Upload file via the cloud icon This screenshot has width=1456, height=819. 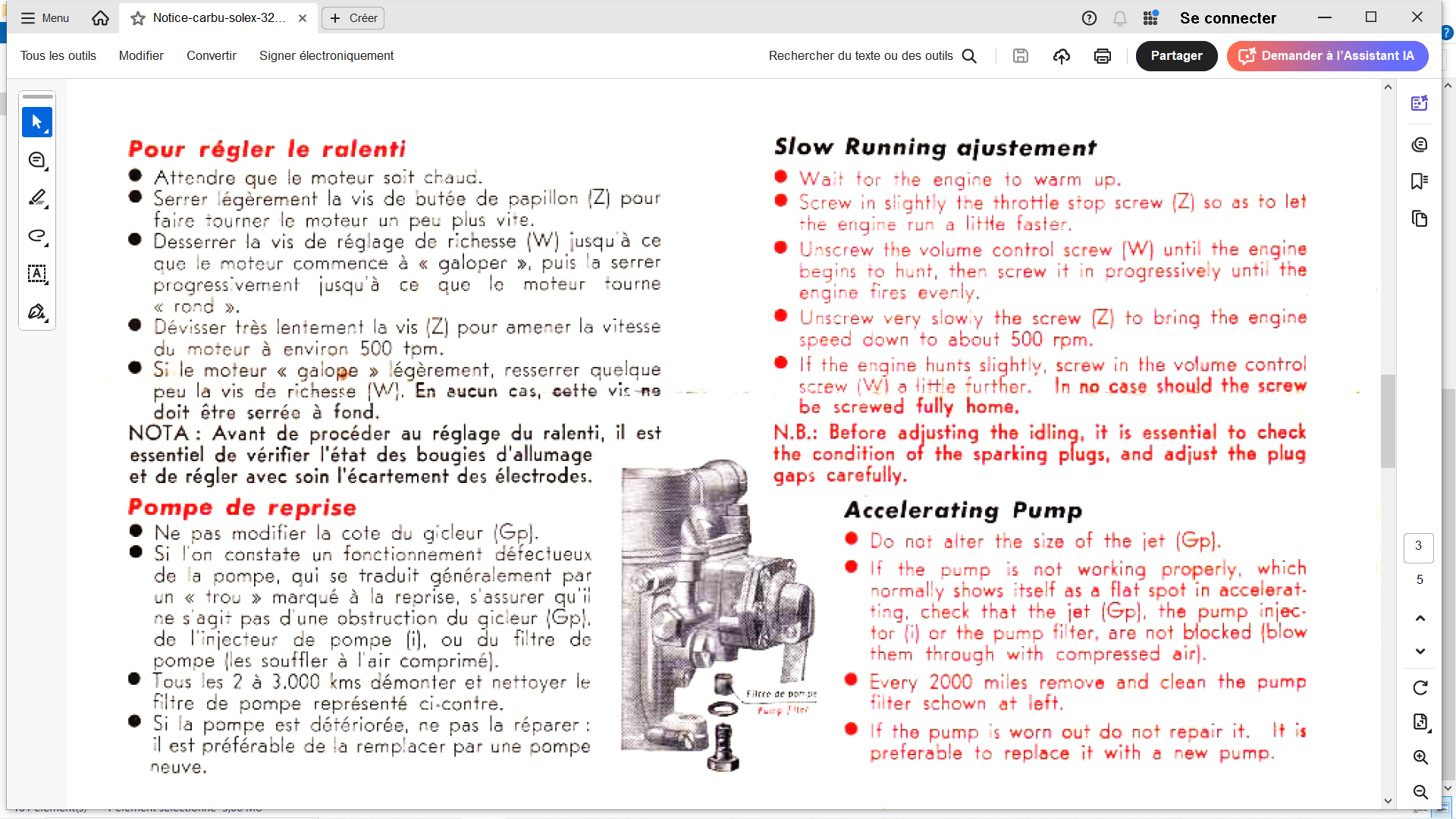click(x=1062, y=56)
